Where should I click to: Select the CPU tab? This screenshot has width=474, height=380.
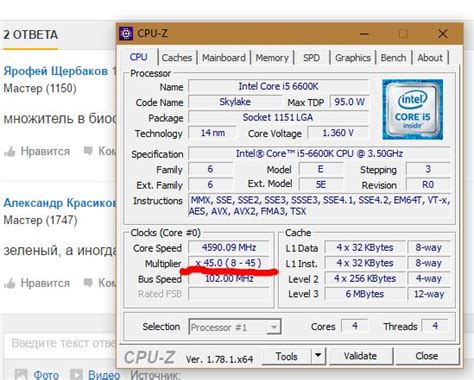(x=138, y=57)
